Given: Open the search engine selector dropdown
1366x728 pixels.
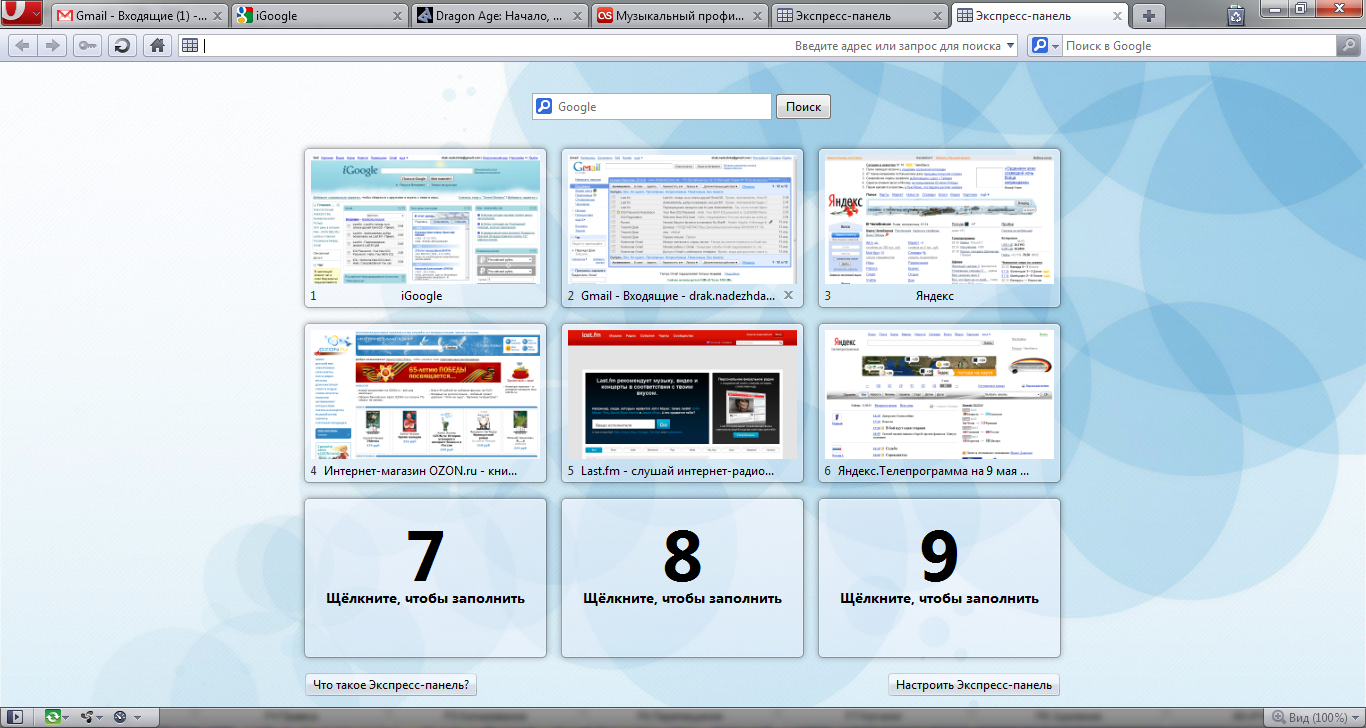Looking at the screenshot, I should pyautogui.click(x=1055, y=46).
